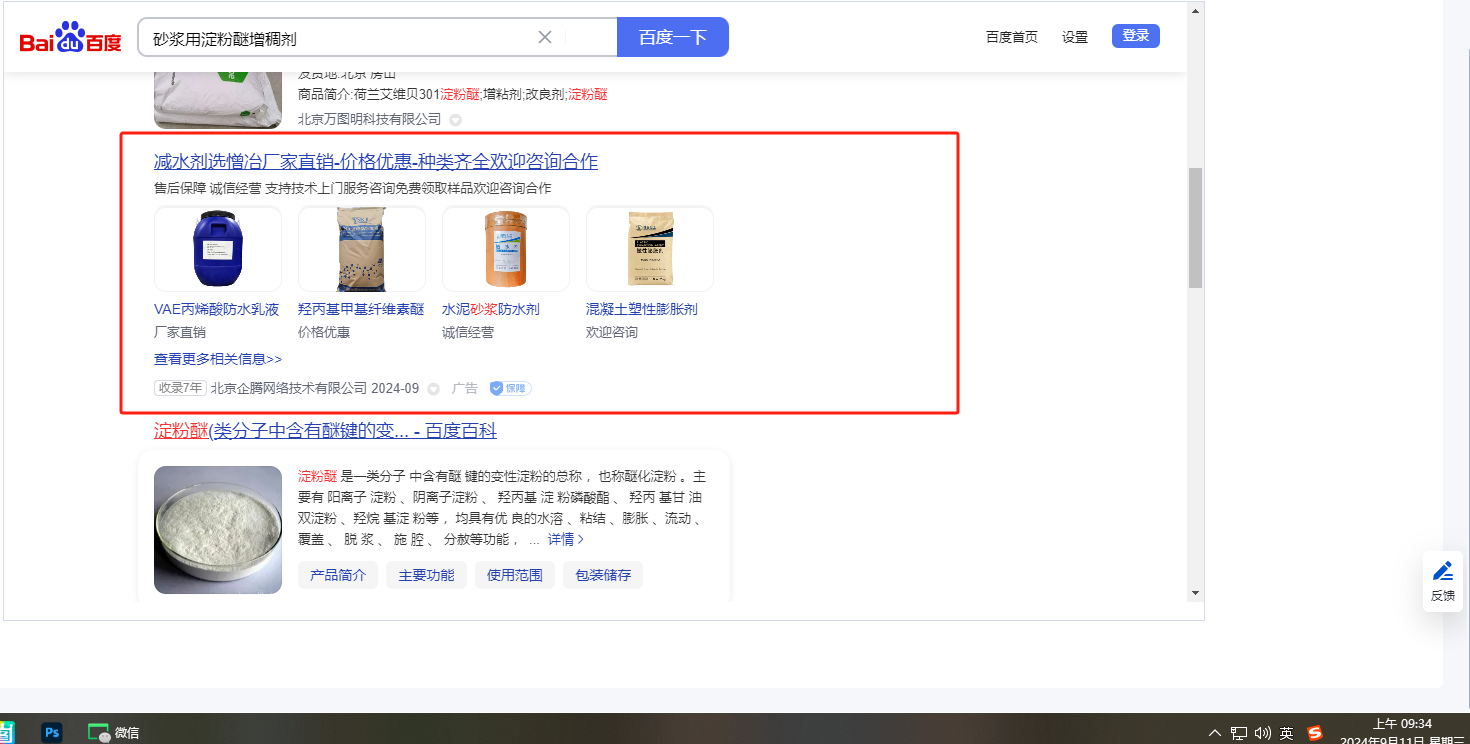Click 厂家直销 caption under VAE product
Screen dimensions: 1470x744
click(x=180, y=332)
